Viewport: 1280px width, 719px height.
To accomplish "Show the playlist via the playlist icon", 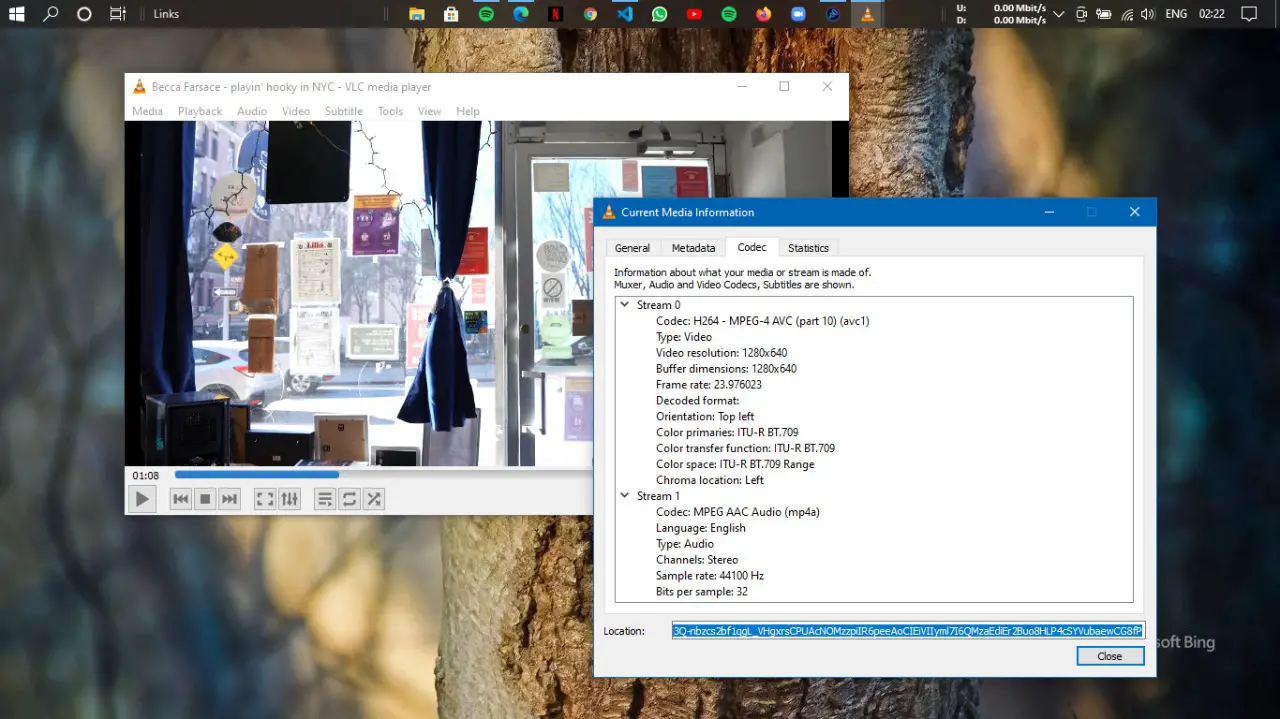I will pyautogui.click(x=325, y=499).
